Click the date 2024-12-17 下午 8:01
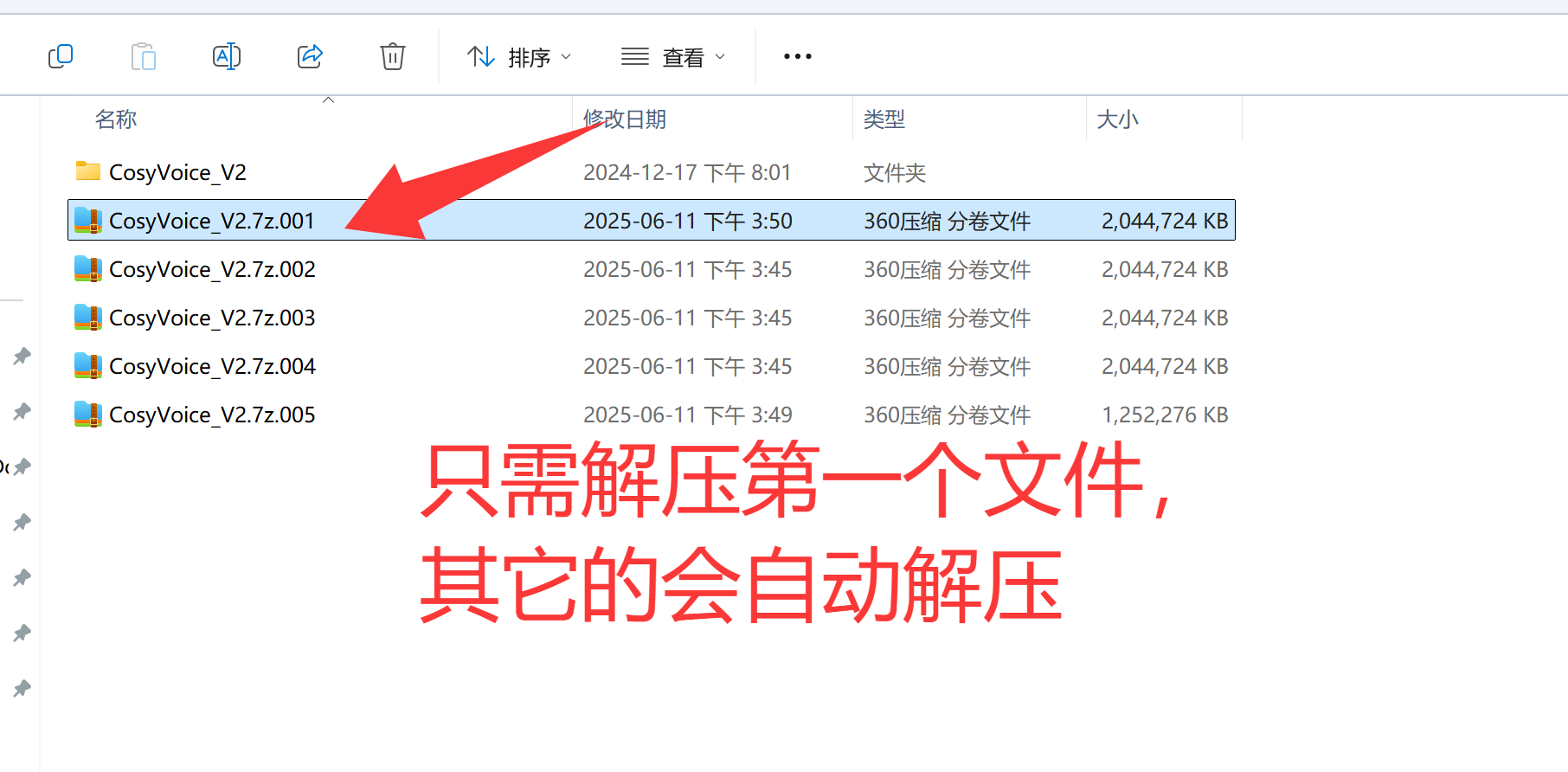Screen dimensions: 1568x772 click(687, 173)
